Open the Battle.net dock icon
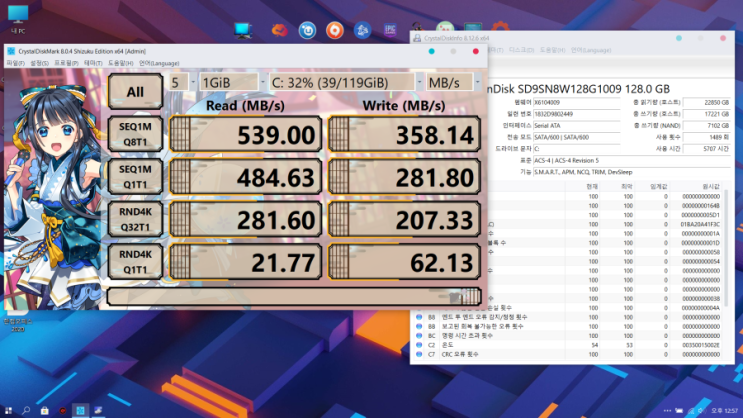This screenshot has height=418, width=743. tap(362, 30)
